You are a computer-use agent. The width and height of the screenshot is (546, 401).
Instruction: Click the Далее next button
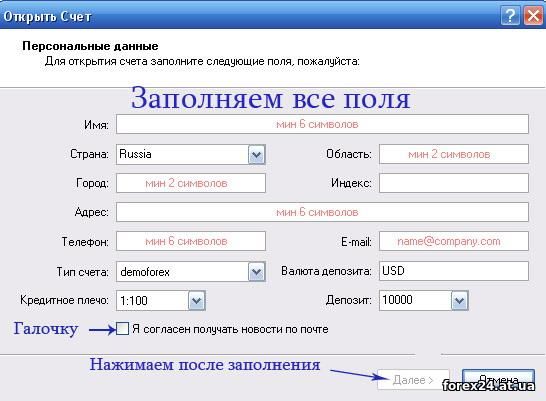[x=413, y=380]
